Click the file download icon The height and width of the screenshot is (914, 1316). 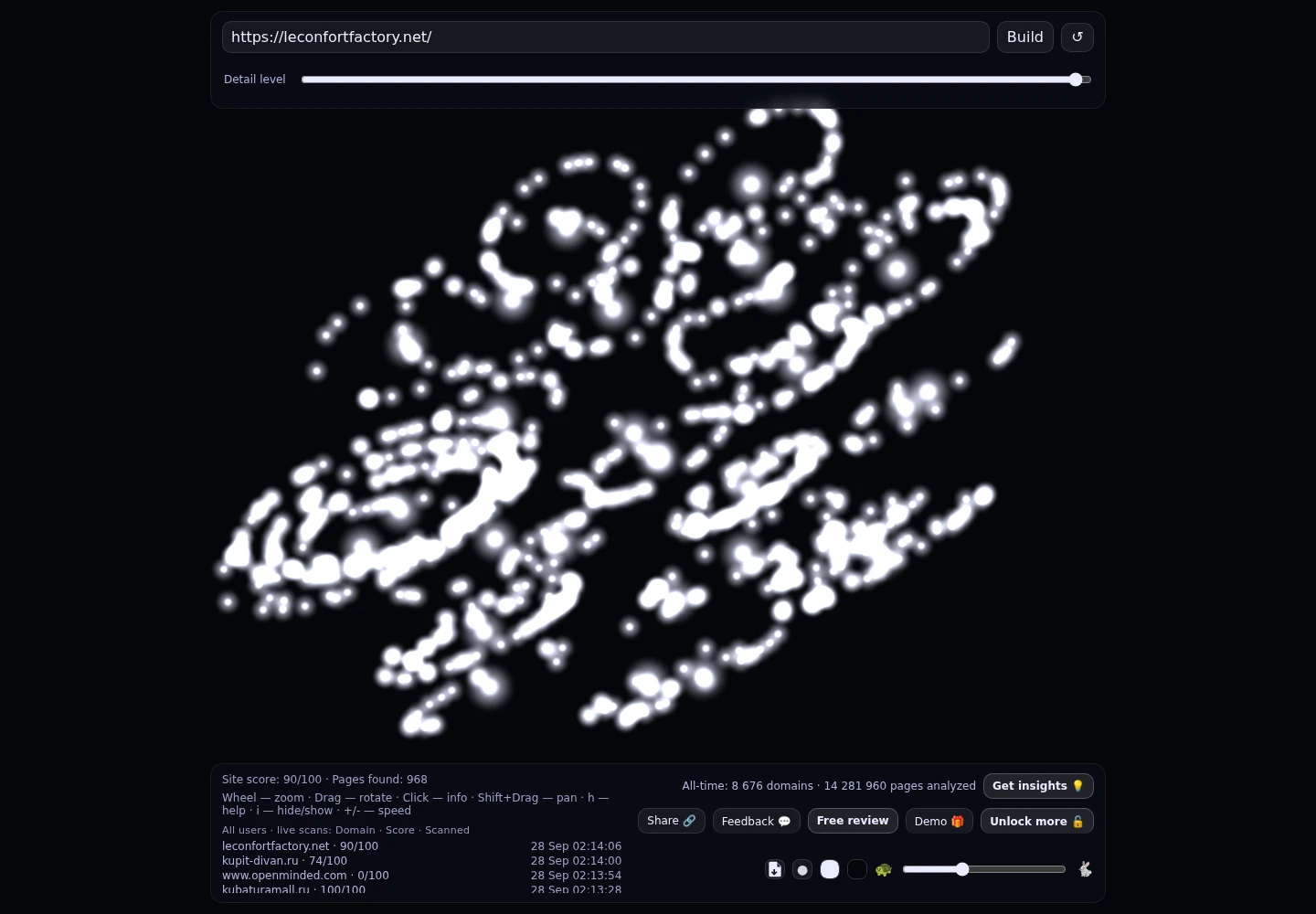click(x=775, y=869)
